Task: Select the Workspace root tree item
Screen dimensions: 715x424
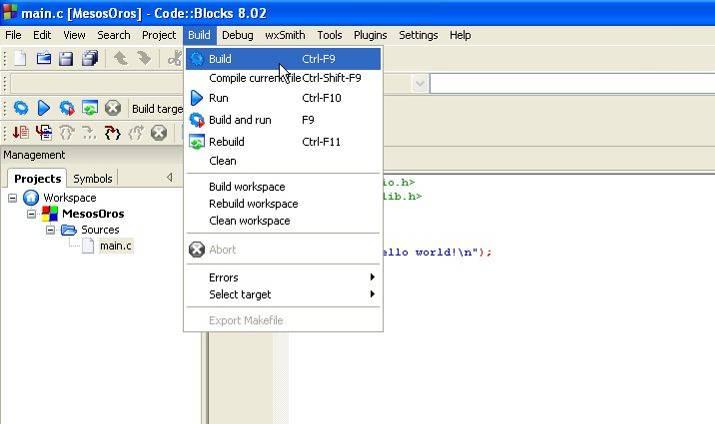Action: click(x=70, y=198)
